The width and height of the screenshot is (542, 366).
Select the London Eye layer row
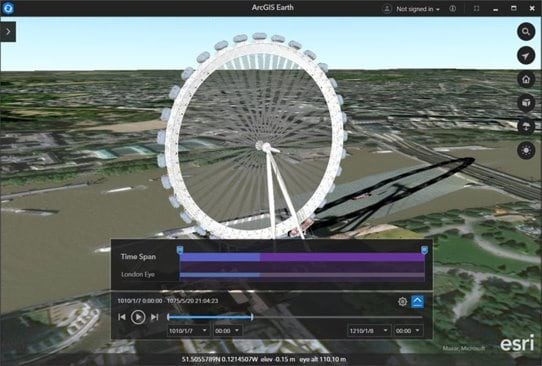point(271,274)
